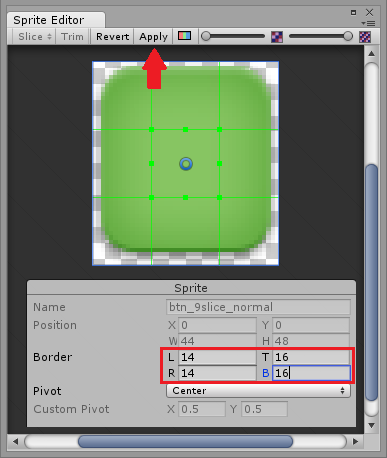The image size is (387, 458).
Task: Click the alpha slider handle
Action: pos(206,36)
